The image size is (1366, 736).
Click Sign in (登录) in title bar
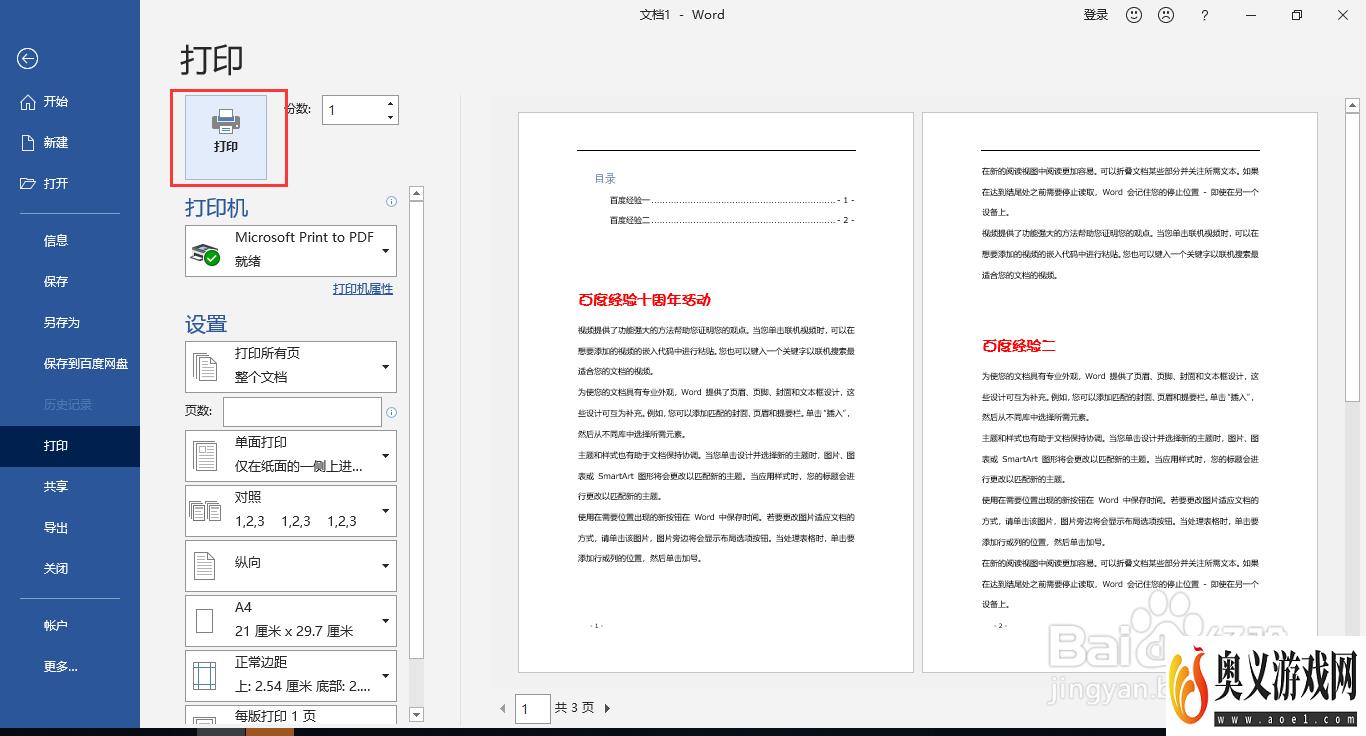click(x=1096, y=15)
